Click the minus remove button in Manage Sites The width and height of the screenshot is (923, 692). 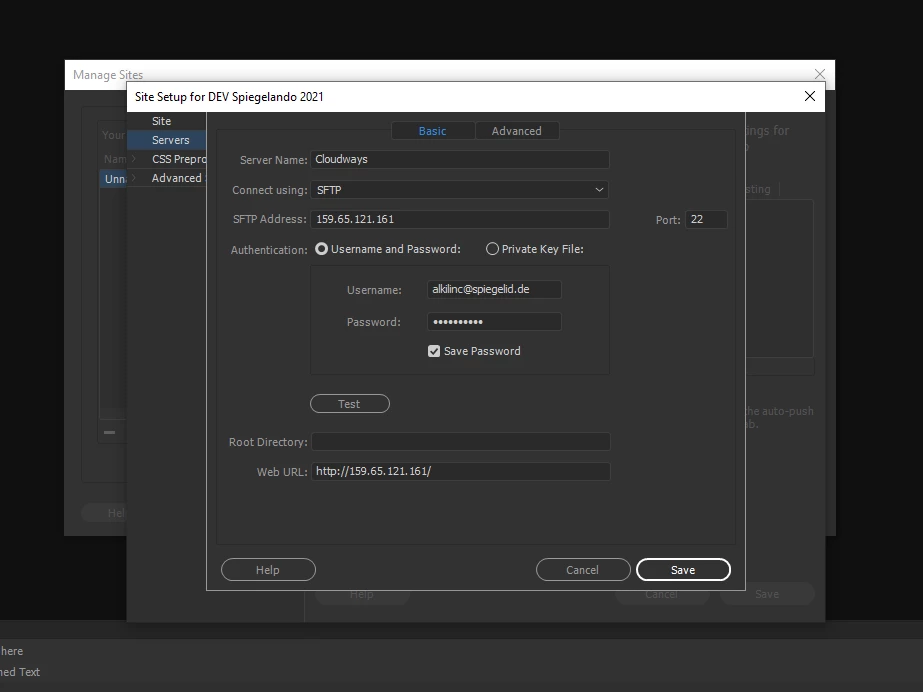click(109, 432)
